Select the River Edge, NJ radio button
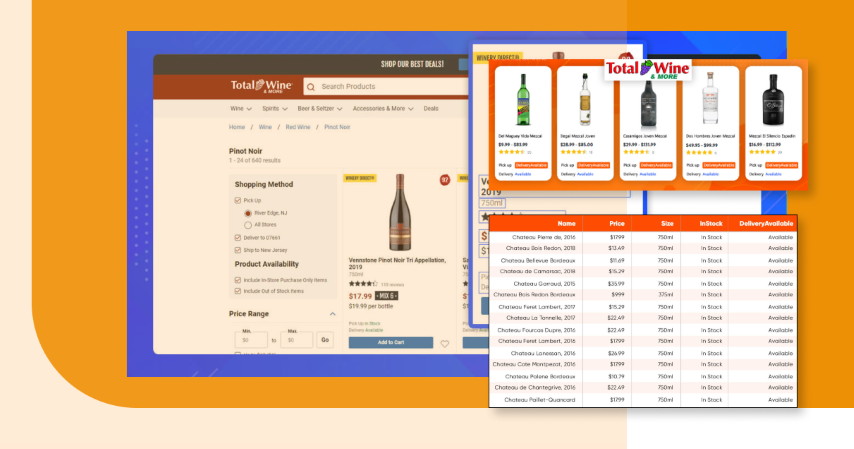This screenshot has width=854, height=449. coord(248,213)
